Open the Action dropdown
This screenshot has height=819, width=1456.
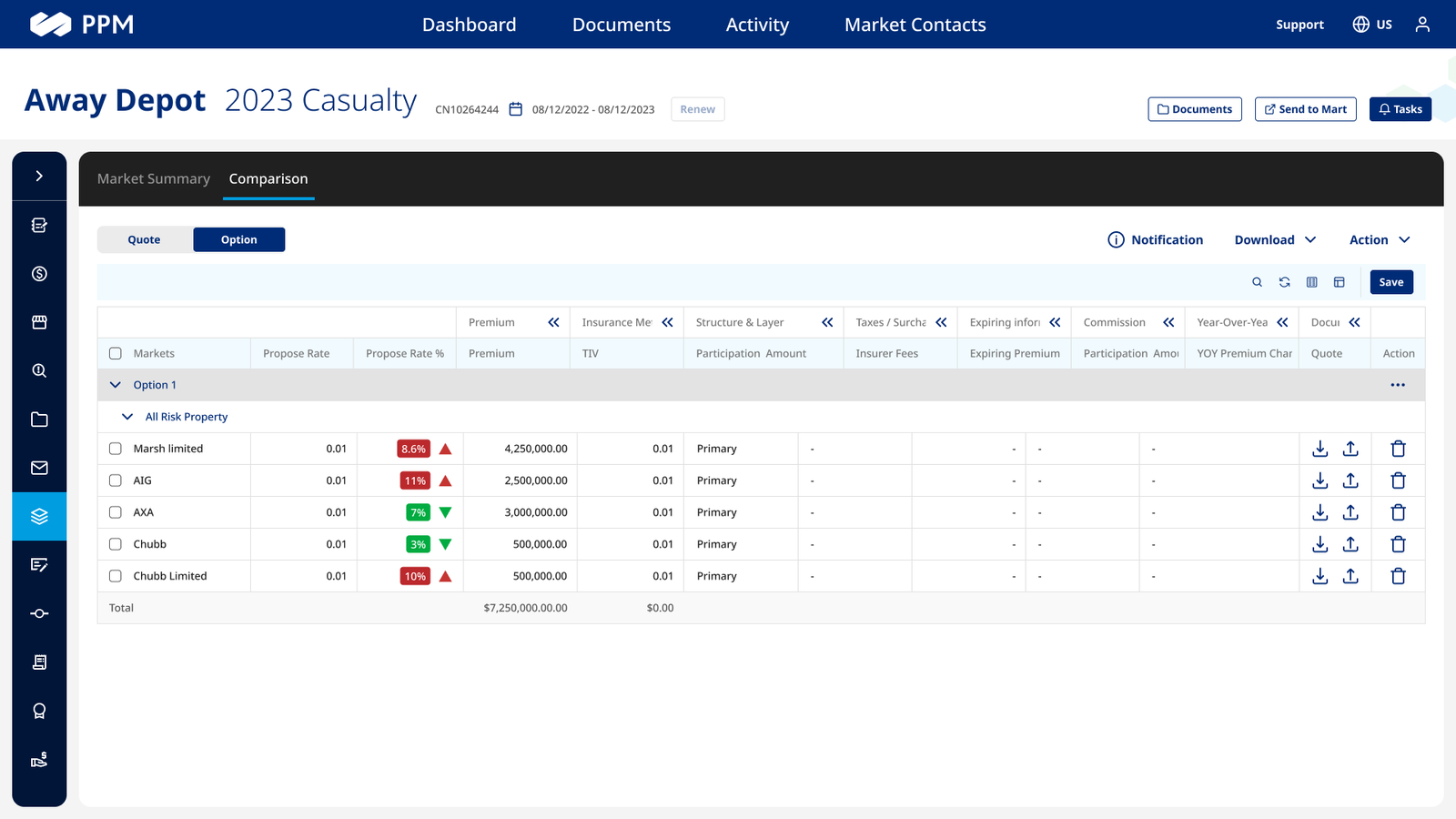(x=1380, y=239)
